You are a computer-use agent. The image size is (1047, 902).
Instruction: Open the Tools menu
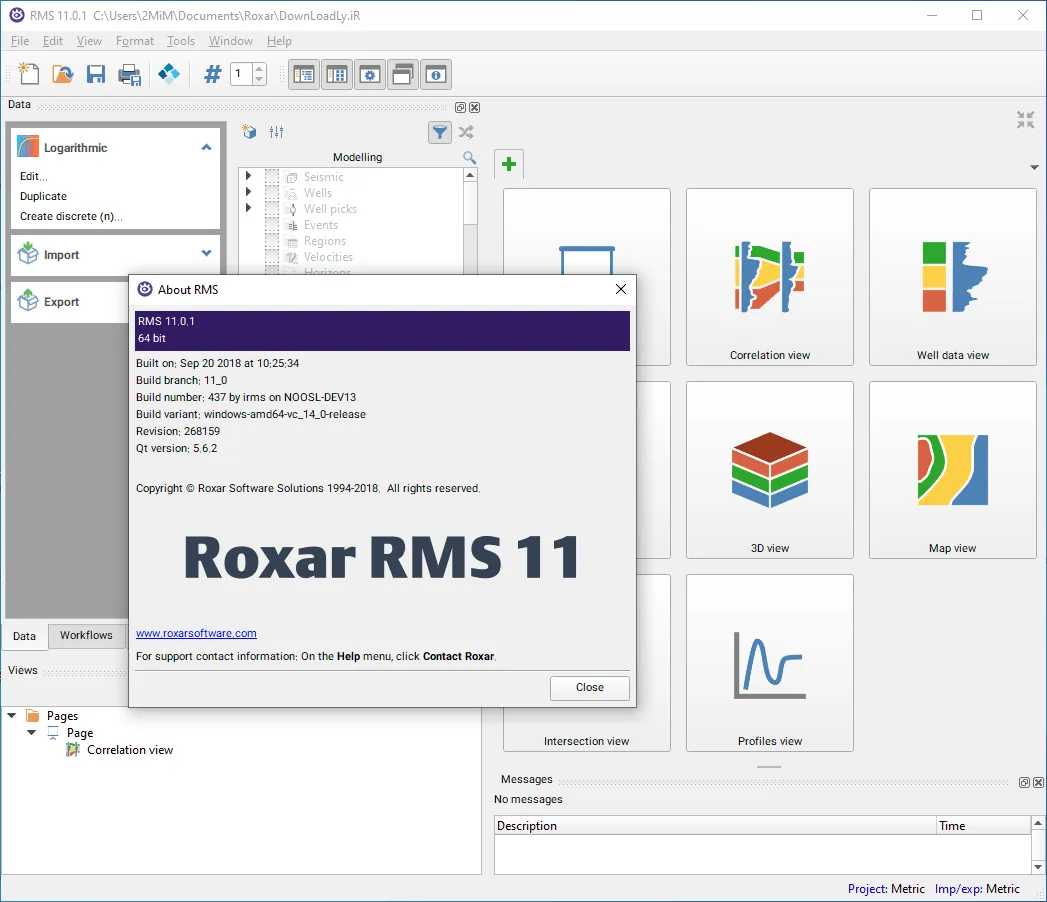[x=180, y=41]
